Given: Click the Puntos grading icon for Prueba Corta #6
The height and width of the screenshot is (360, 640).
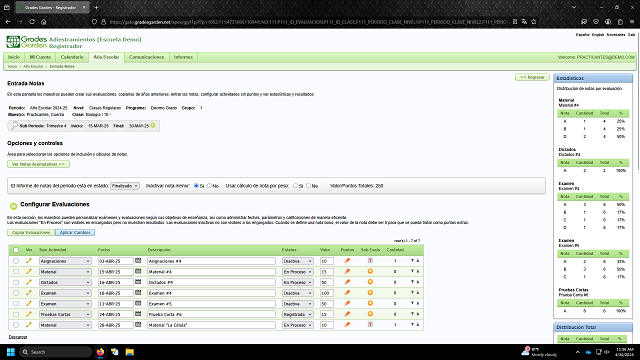Looking at the screenshot, I should point(347,314).
